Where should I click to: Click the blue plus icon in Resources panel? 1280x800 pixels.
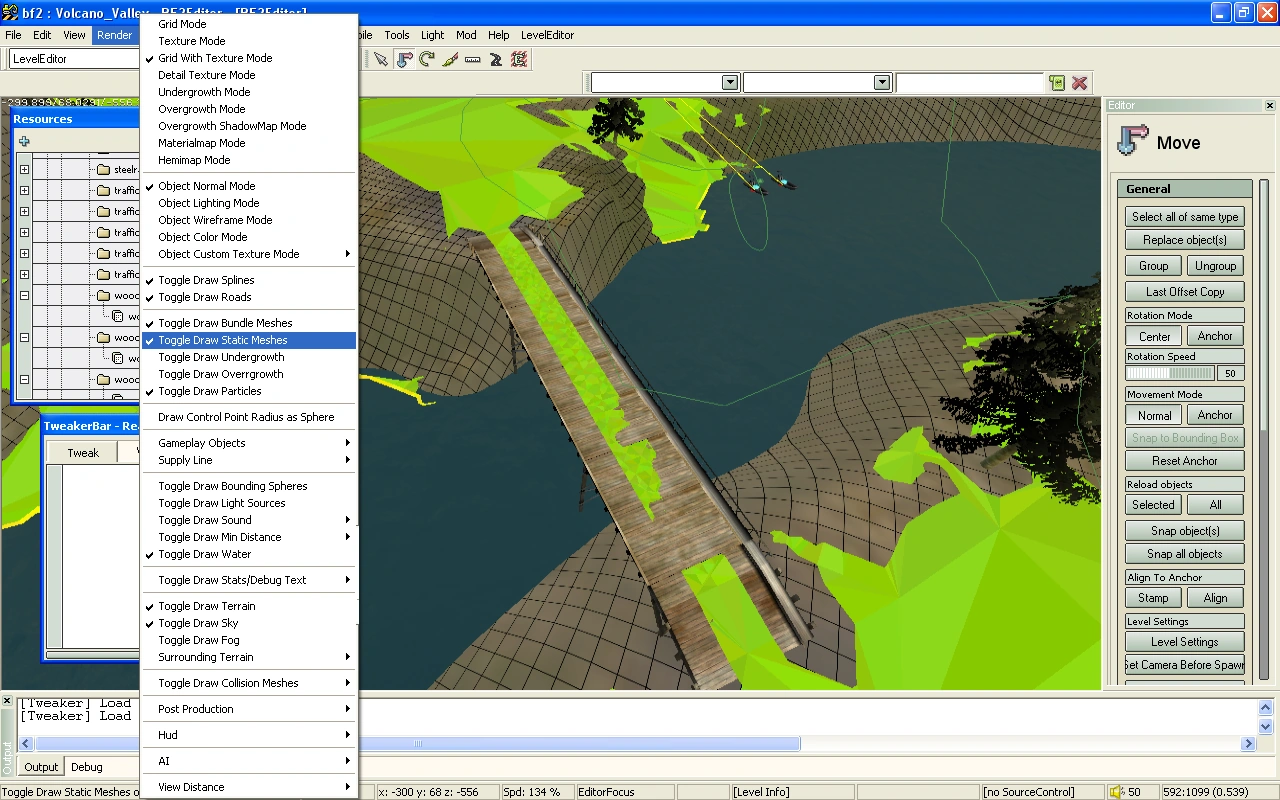[24, 142]
